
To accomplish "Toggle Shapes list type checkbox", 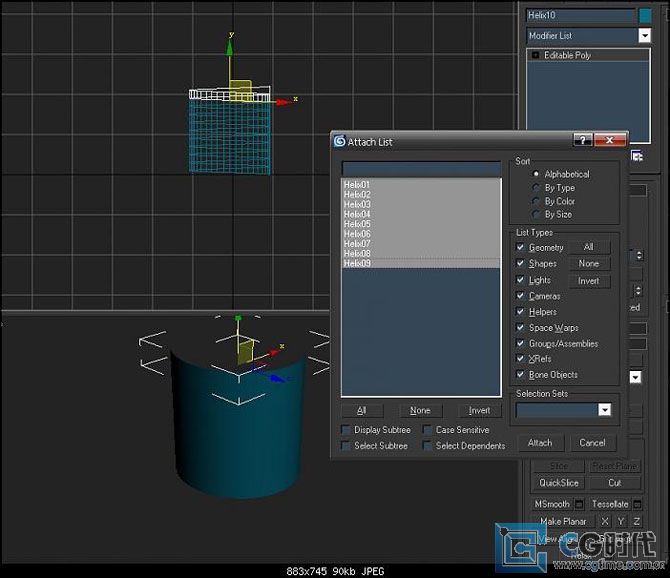I will click(x=520, y=263).
